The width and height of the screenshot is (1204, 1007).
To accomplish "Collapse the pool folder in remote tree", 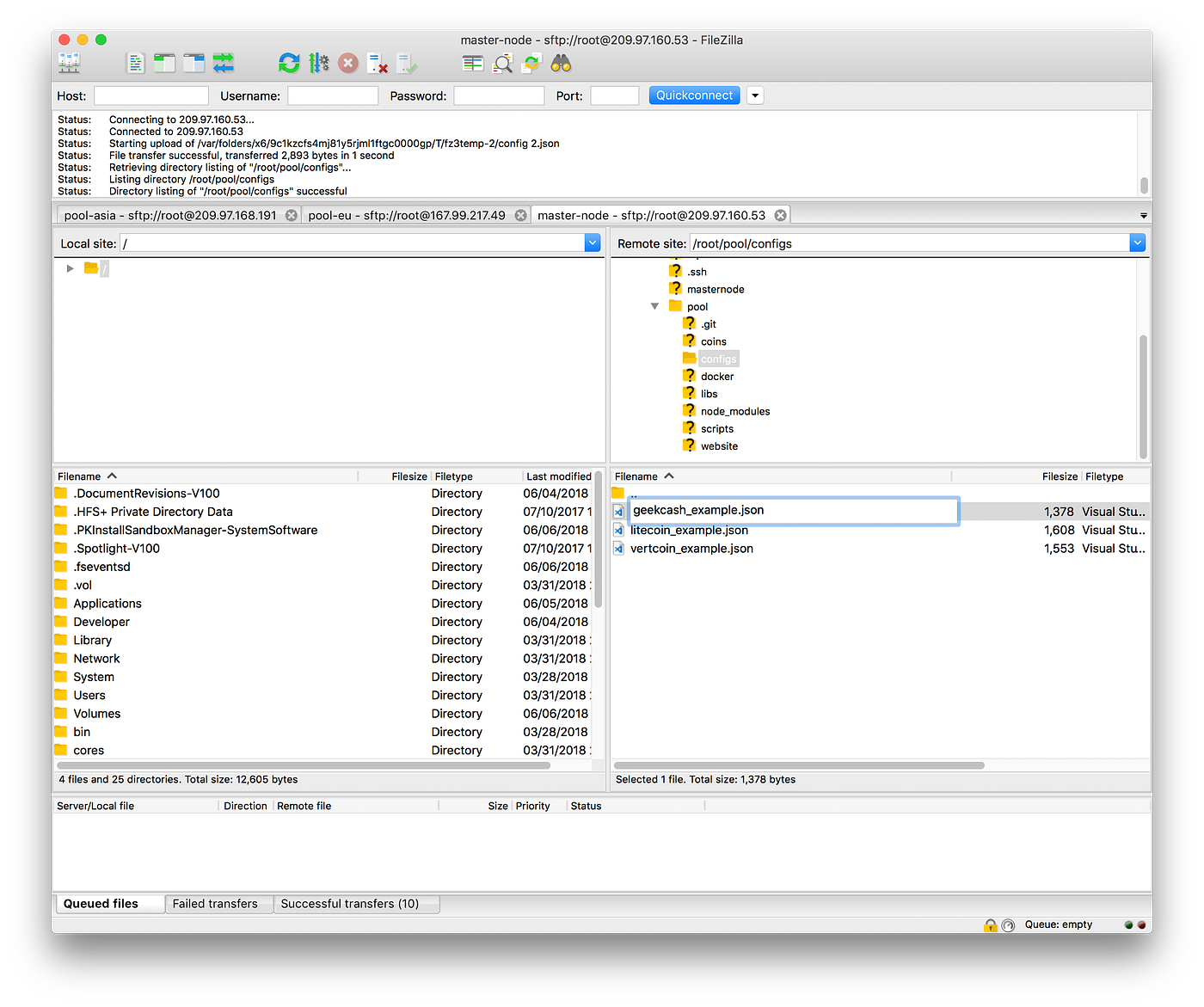I will pyautogui.click(x=655, y=306).
